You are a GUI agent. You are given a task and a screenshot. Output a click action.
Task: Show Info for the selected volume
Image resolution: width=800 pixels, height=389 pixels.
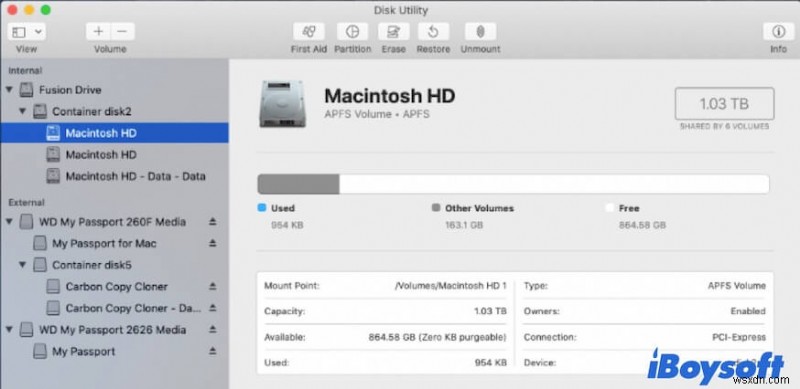[x=778, y=32]
